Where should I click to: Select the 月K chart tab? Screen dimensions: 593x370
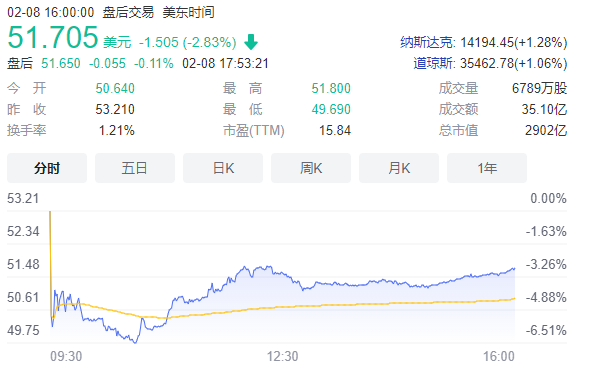point(399,168)
